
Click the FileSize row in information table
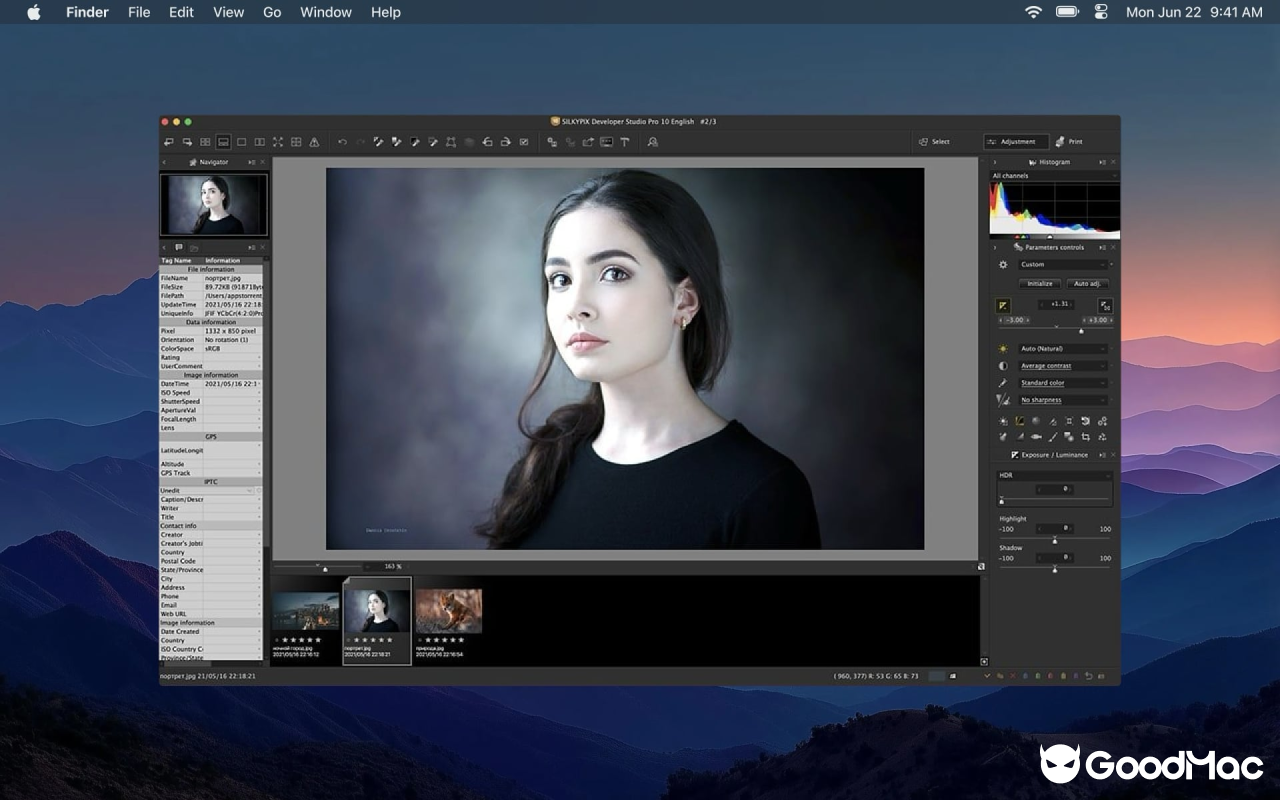point(211,287)
